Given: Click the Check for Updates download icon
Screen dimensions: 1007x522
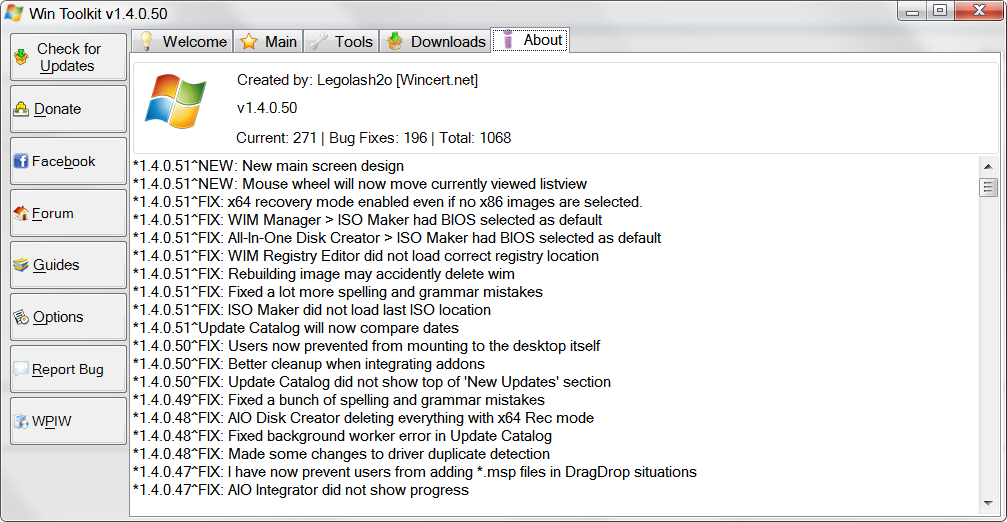Looking at the screenshot, I should point(21,58).
